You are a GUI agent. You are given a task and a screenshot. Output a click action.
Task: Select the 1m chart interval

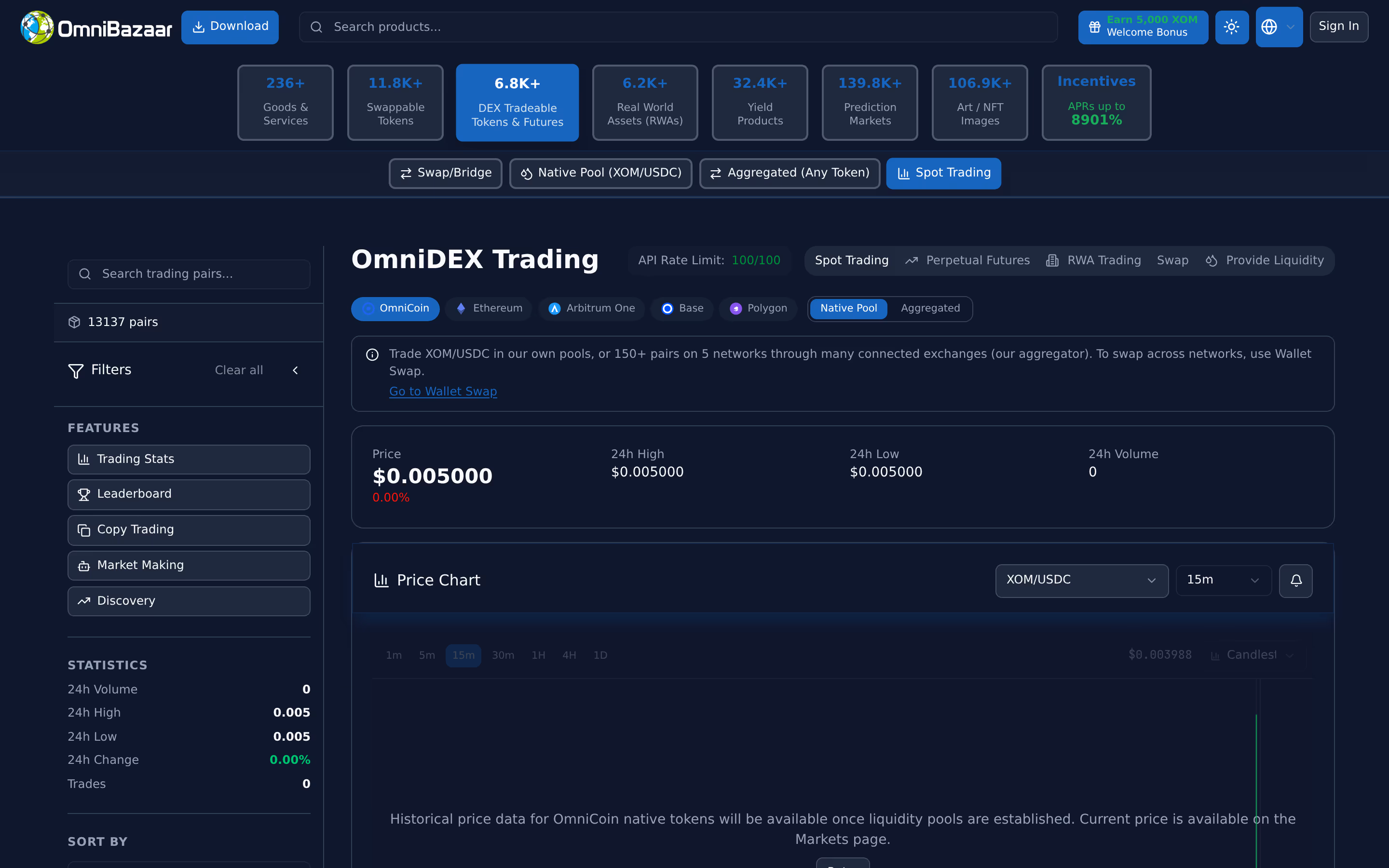pyautogui.click(x=394, y=656)
